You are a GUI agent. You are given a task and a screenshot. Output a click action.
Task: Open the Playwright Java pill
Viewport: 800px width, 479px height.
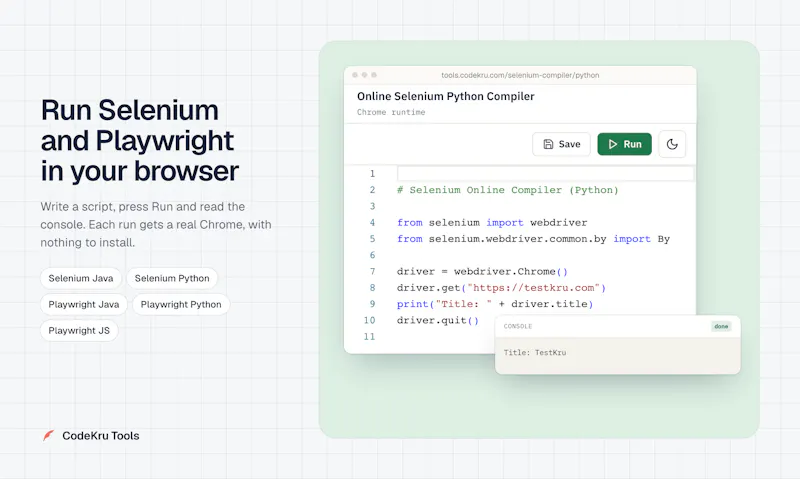pos(84,305)
